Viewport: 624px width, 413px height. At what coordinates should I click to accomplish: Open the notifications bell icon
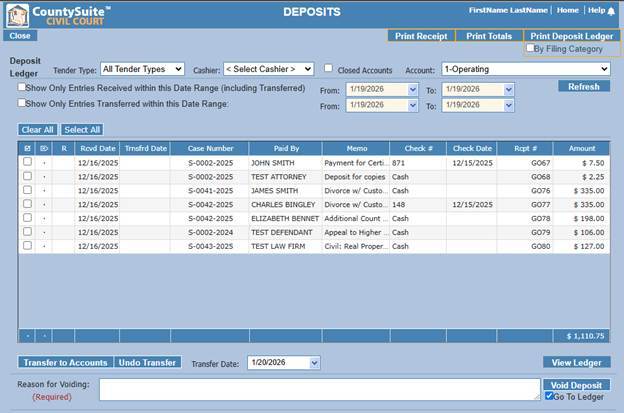(x=611, y=11)
